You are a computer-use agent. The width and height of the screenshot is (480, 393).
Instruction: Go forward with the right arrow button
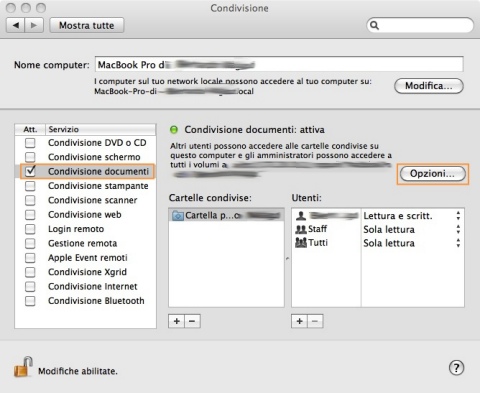[34, 25]
